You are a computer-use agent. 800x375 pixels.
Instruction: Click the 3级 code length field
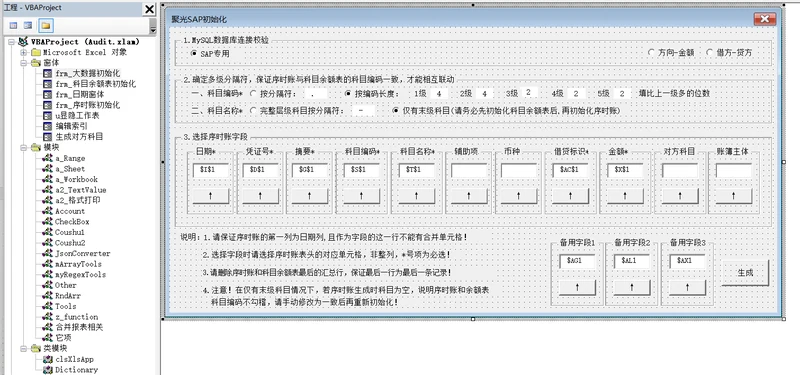coord(529,93)
